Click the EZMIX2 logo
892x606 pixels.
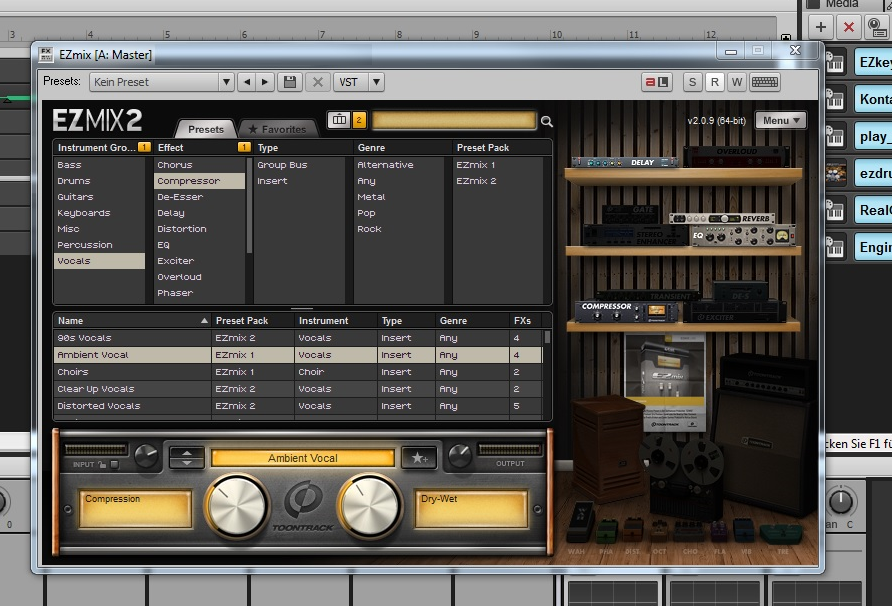97,120
